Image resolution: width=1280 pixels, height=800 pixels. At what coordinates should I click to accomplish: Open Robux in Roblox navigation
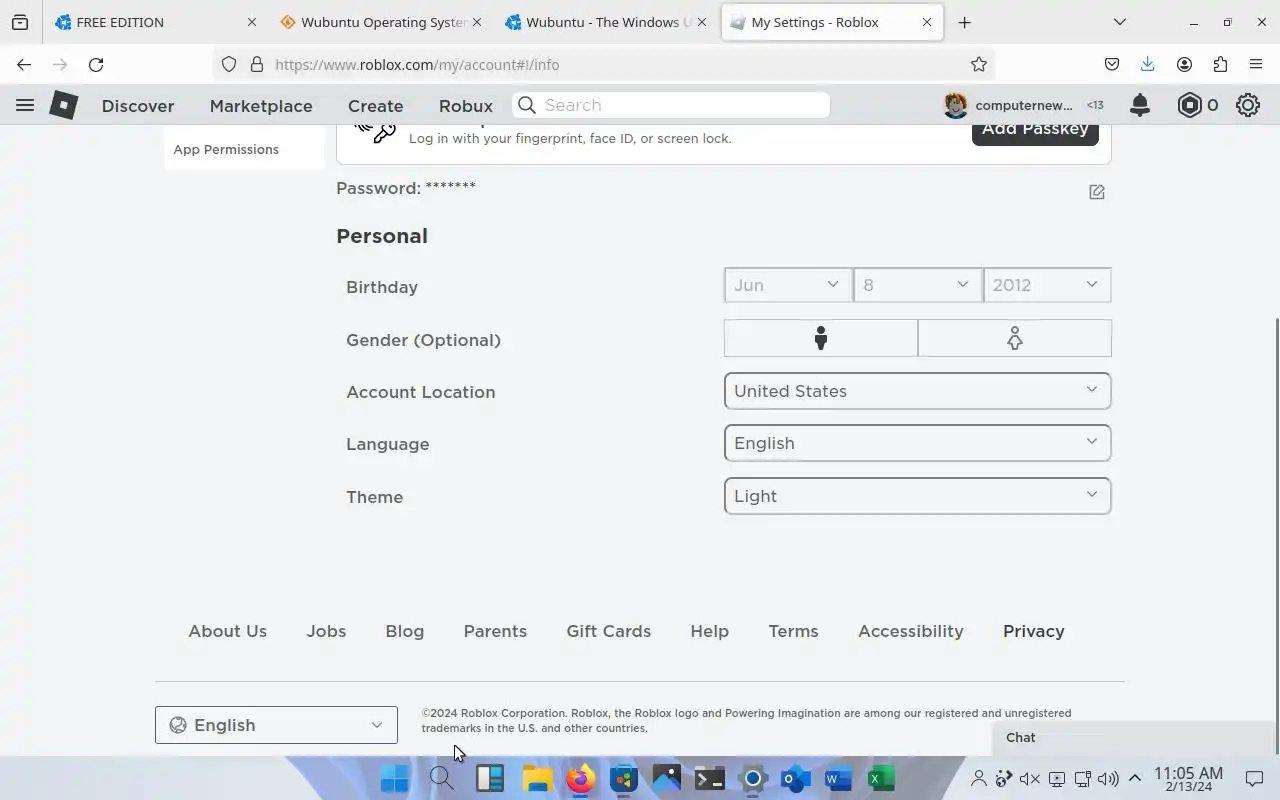[x=466, y=105]
